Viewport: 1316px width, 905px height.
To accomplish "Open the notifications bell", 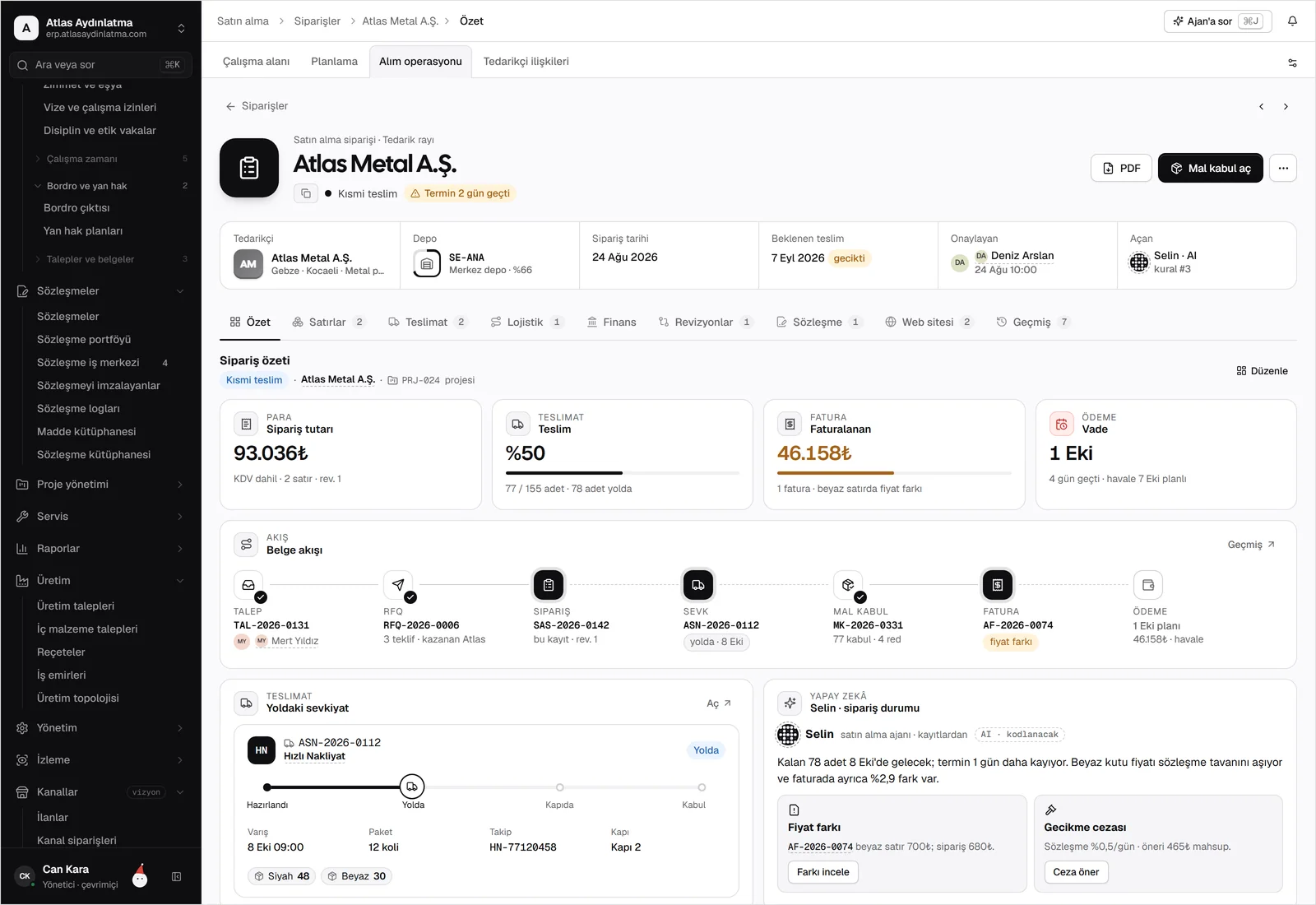I will point(1292,21).
